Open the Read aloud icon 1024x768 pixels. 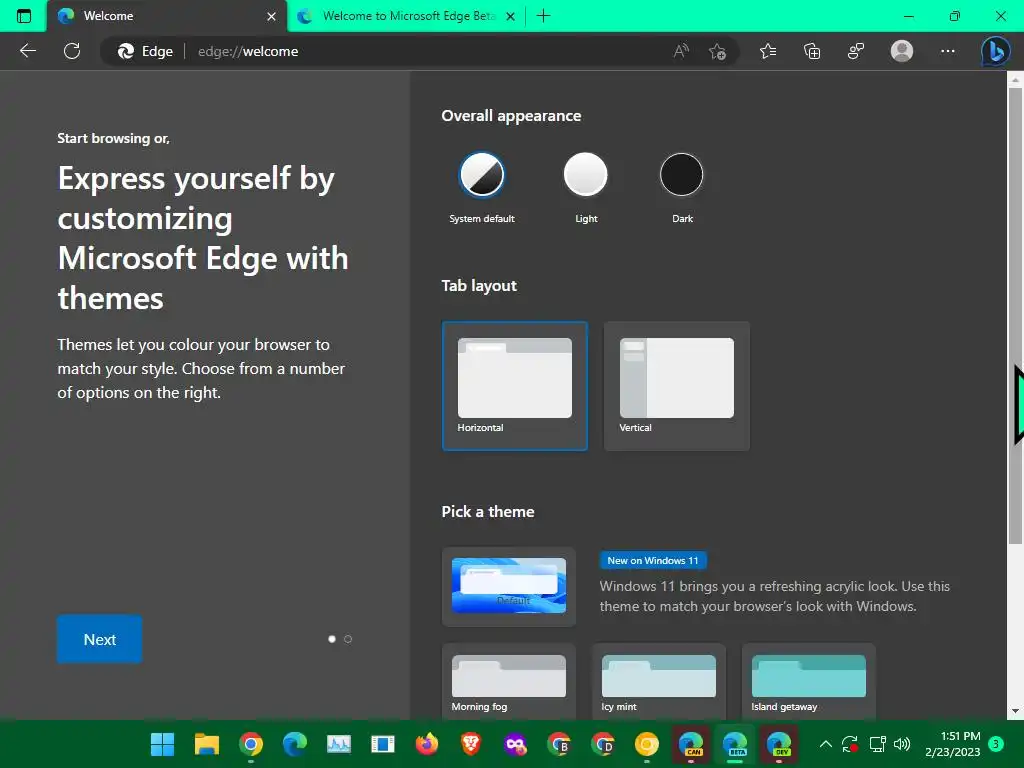tap(680, 51)
